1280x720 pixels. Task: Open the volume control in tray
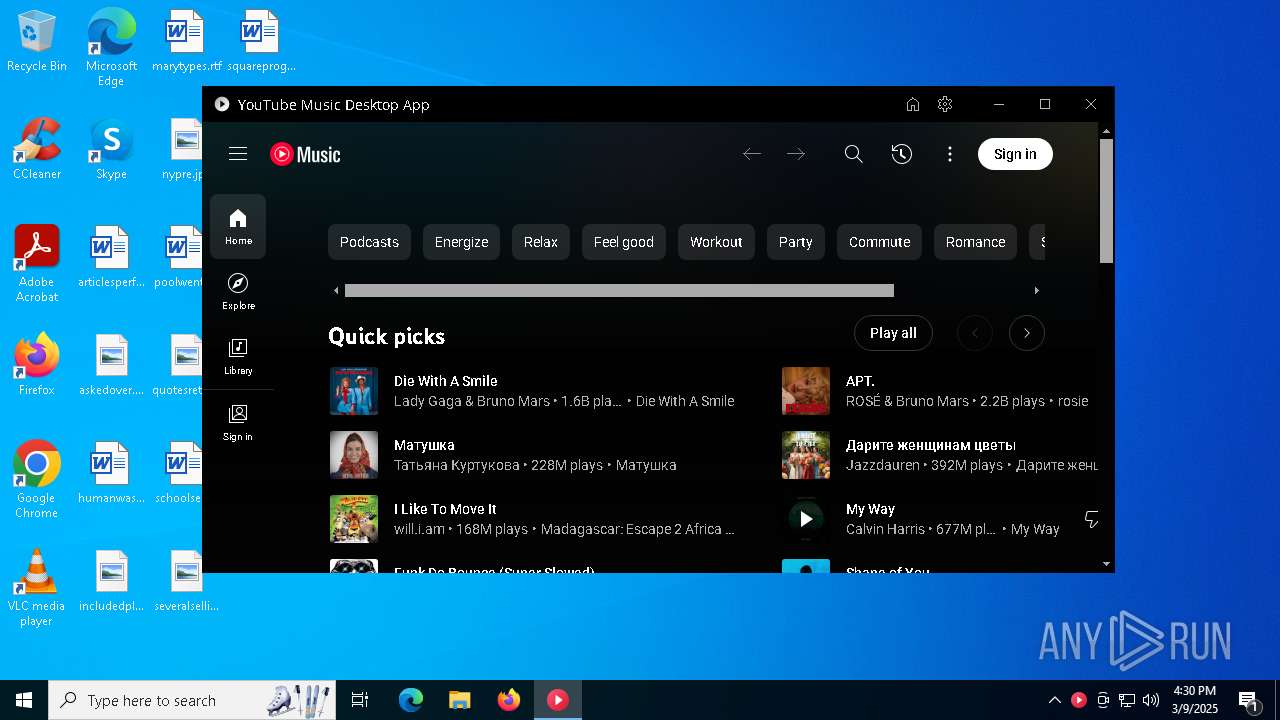1151,700
